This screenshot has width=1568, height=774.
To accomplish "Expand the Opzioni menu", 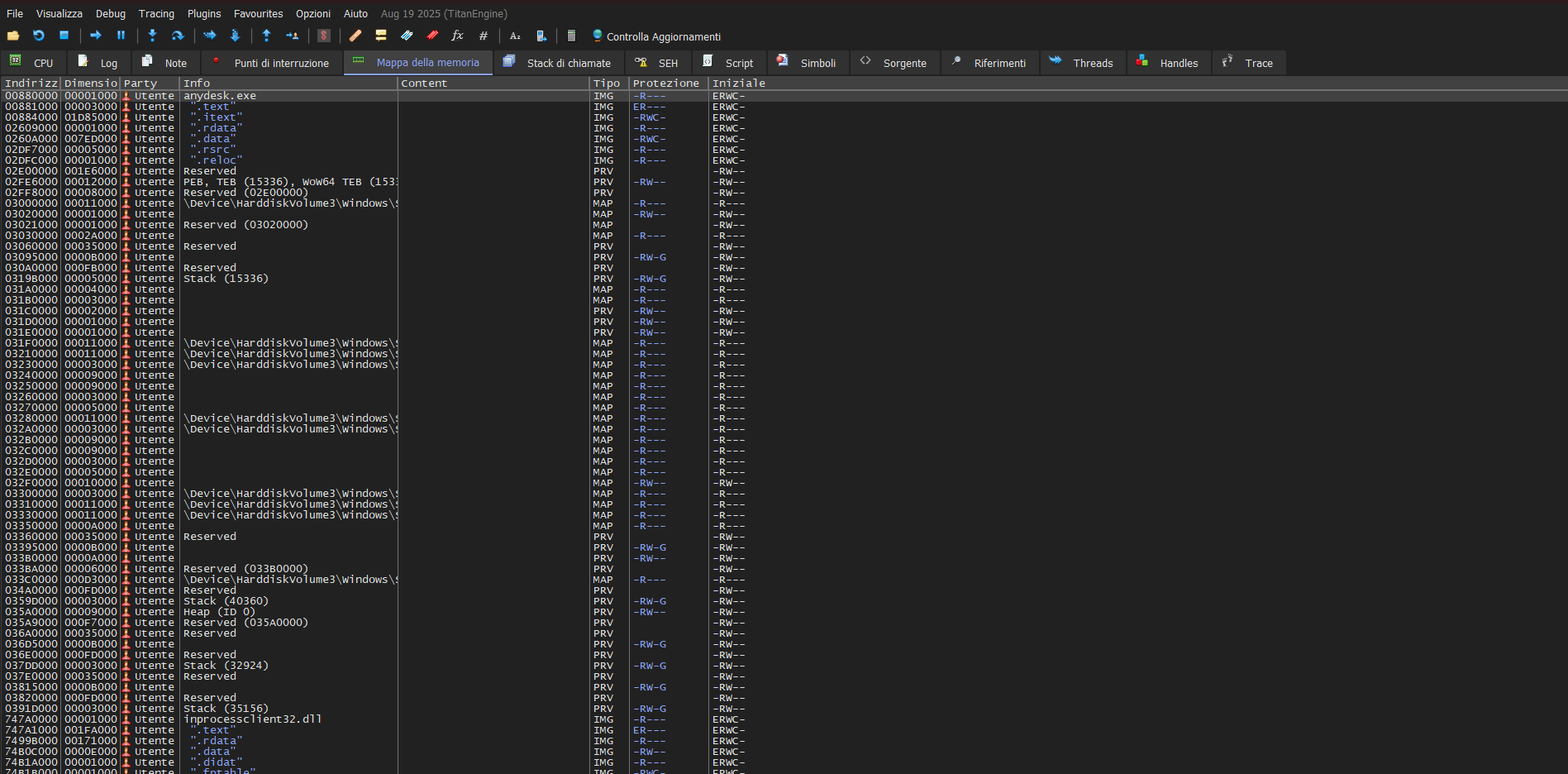I will coord(312,14).
